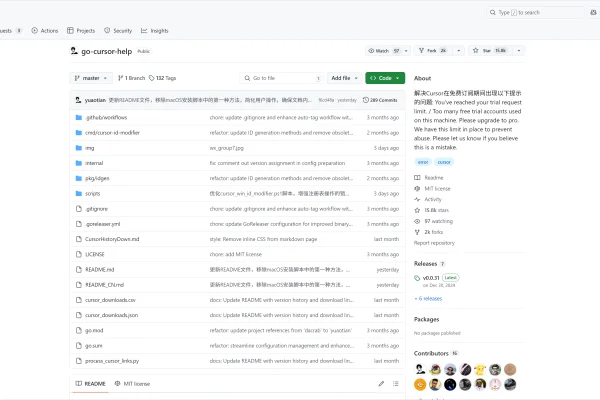Open the Security tab

click(x=118, y=31)
